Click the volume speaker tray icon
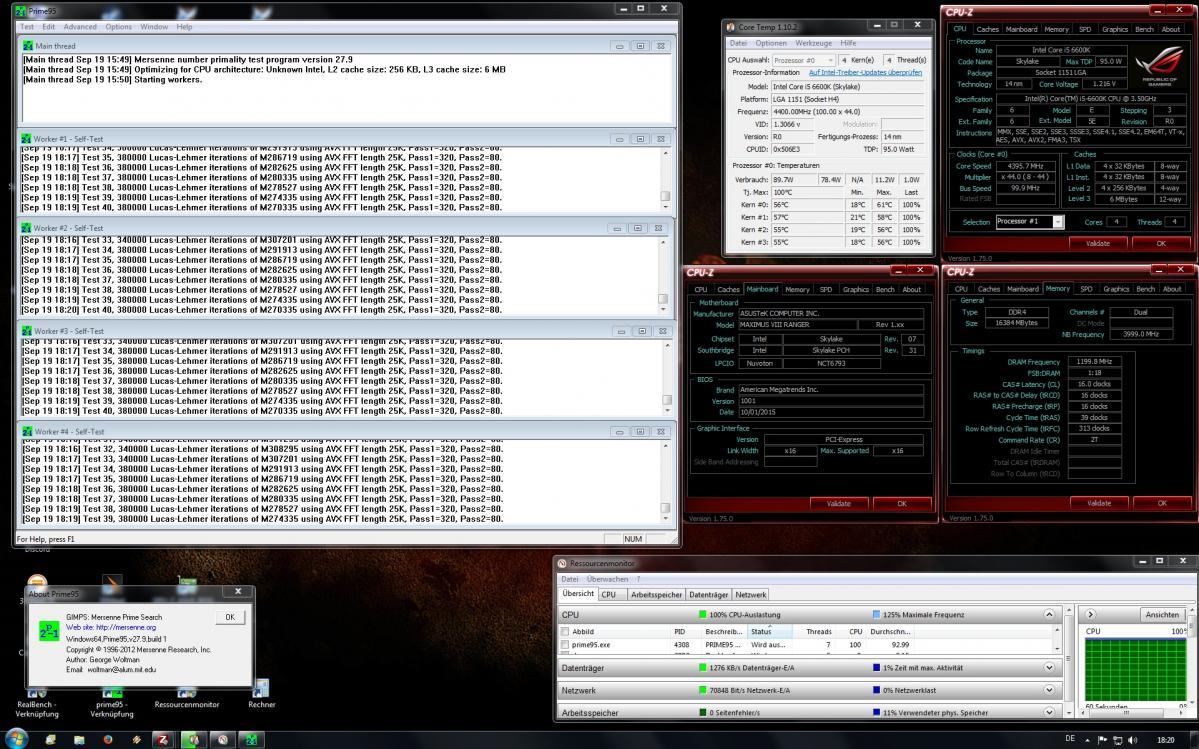The height and width of the screenshot is (749, 1199). 1132,740
